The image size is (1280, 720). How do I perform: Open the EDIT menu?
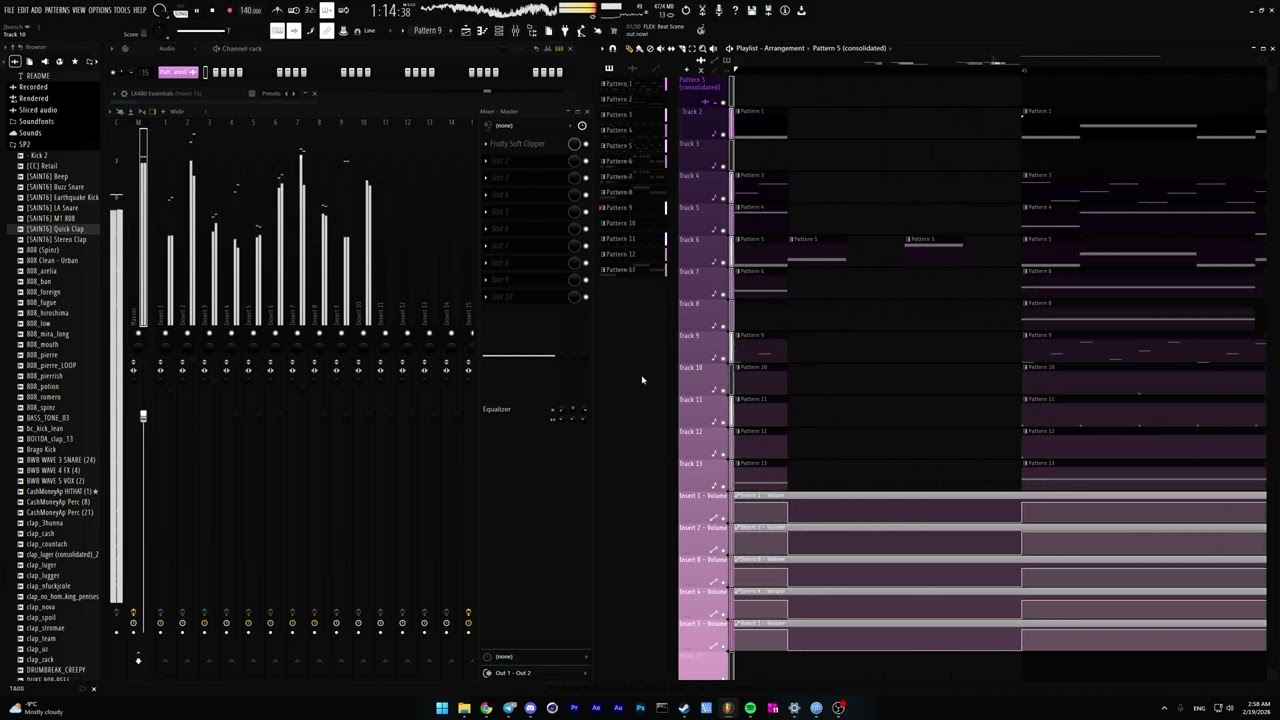pos(23,10)
